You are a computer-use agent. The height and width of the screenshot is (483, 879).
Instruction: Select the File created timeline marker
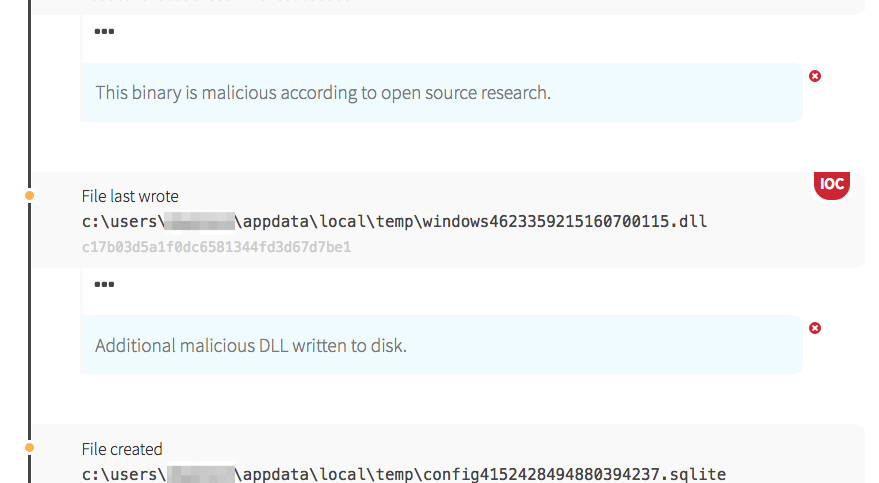29,447
